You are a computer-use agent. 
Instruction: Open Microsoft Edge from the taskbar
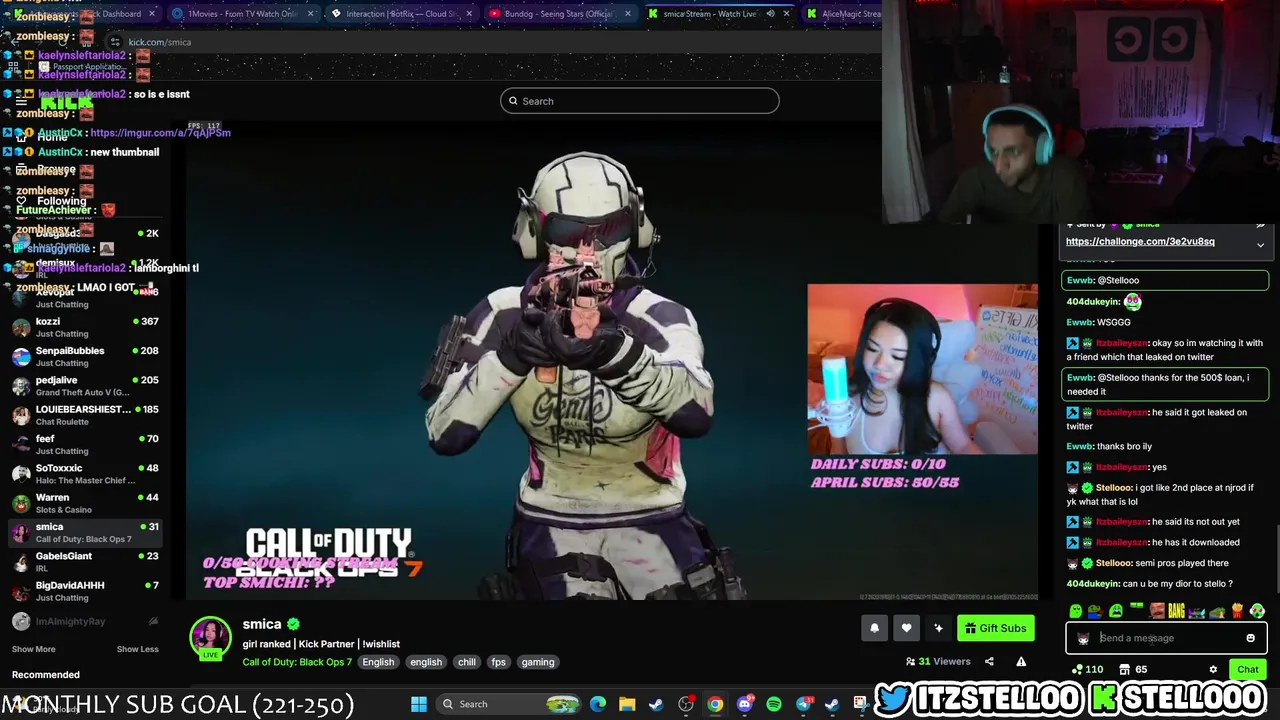tap(598, 704)
